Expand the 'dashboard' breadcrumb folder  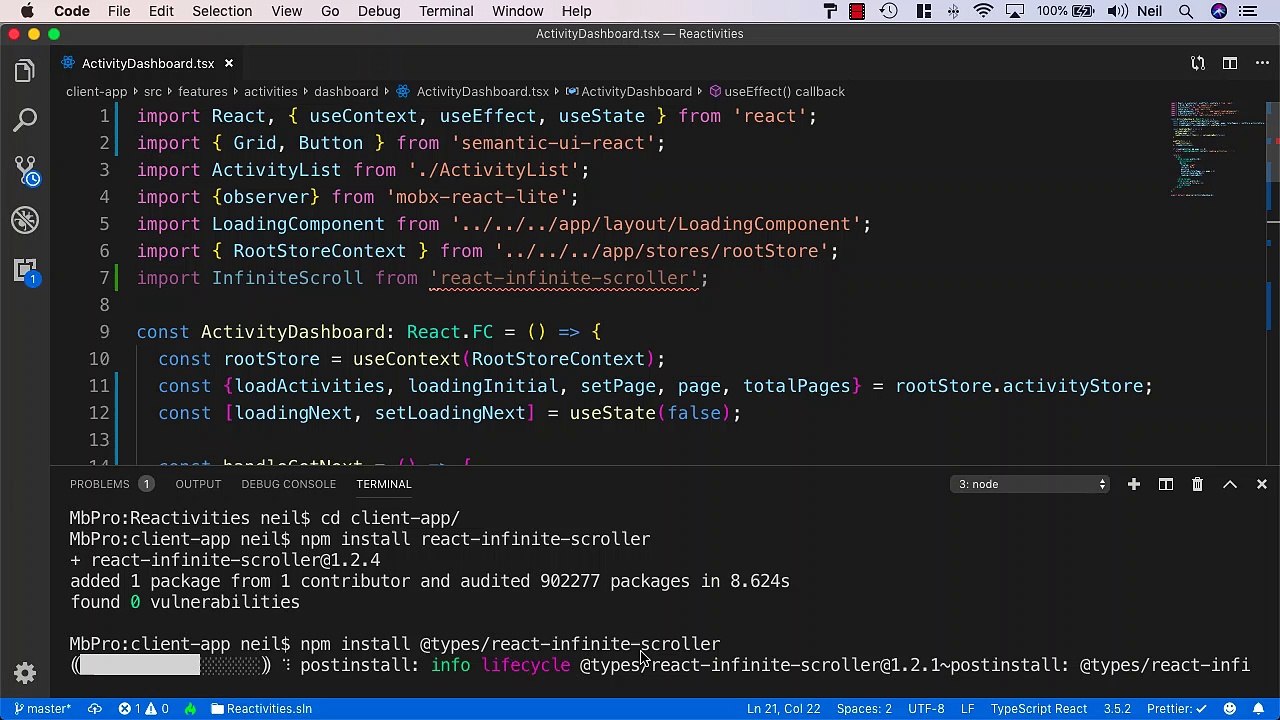[x=345, y=91]
